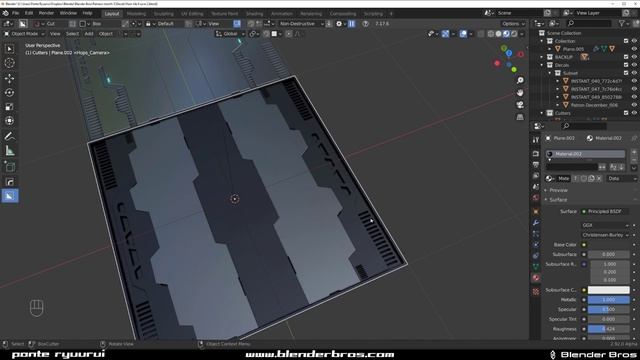Open the Object Data properties tab
Image resolution: width=640 pixels, height=360 pixels.
[536, 267]
